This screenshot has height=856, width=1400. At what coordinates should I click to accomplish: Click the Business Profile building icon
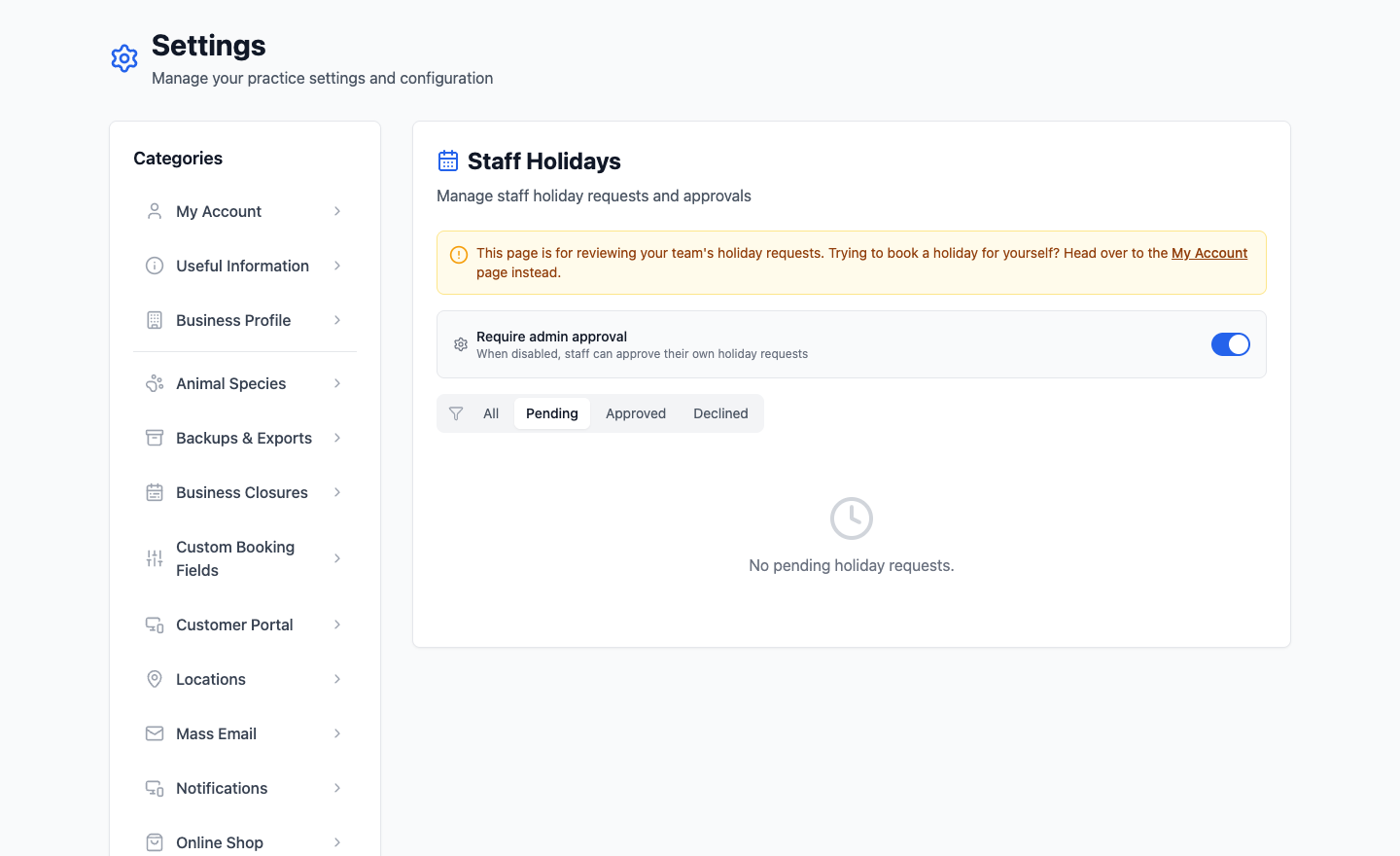point(155,320)
